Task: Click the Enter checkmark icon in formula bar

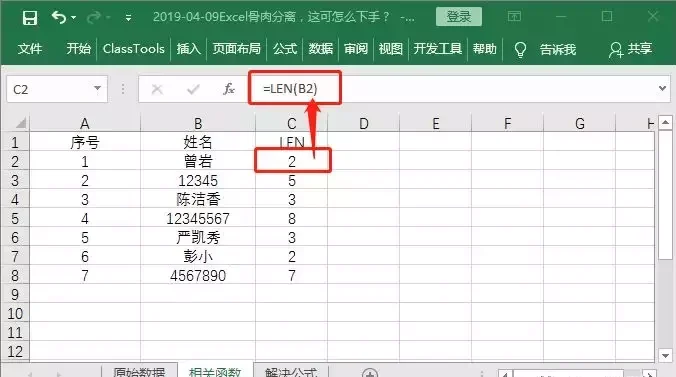Action: 193,89
